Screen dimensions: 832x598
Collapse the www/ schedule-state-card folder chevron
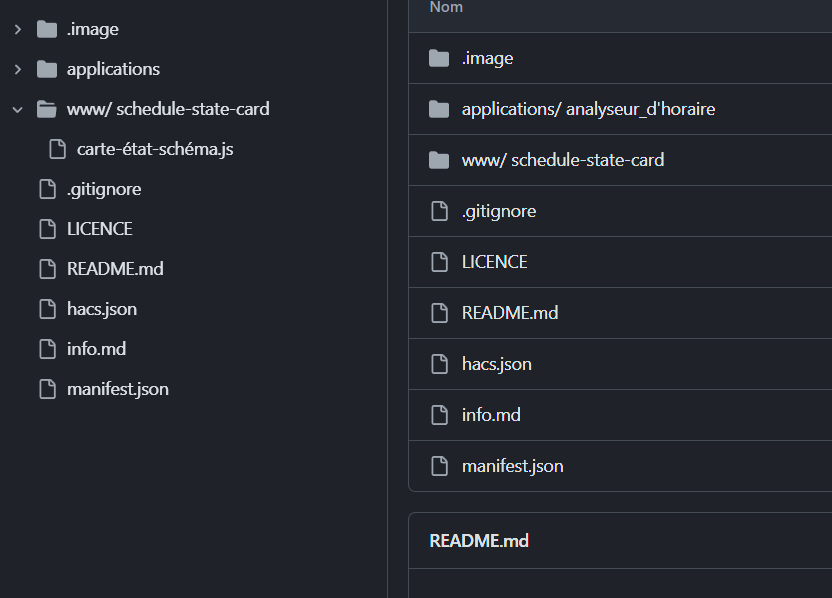18,109
